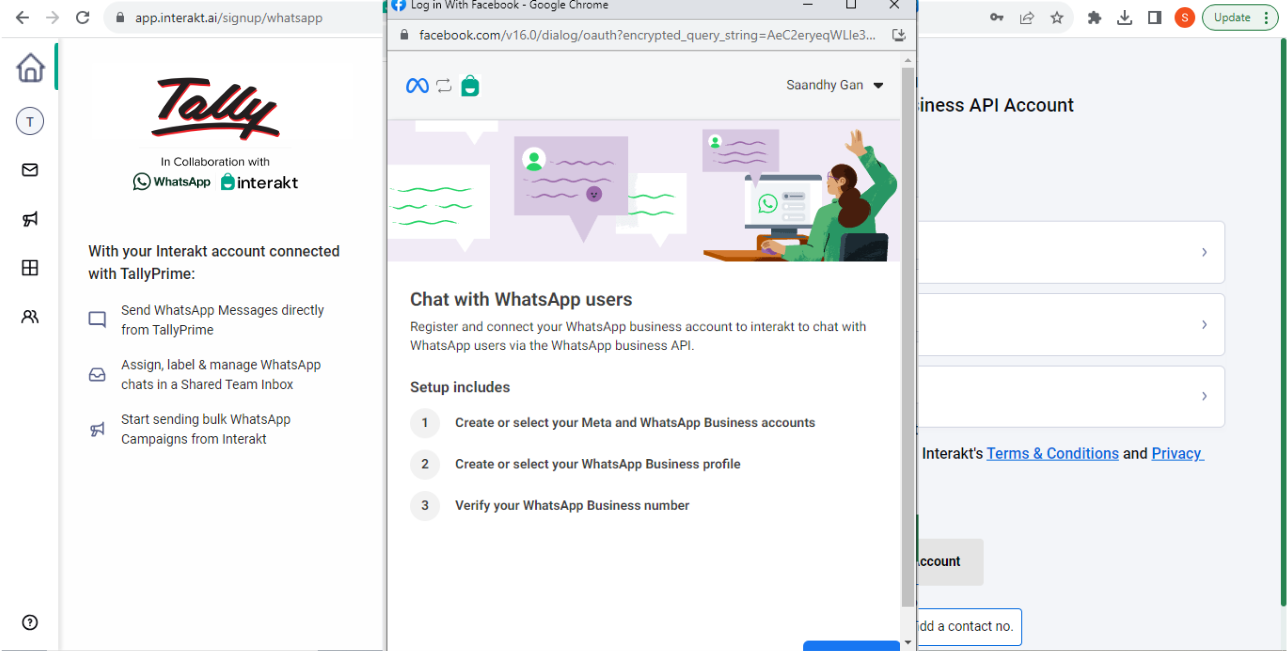The width and height of the screenshot is (1287, 651).
Task: Open Interakt's Terms & Conditions link
Action: coord(1053,453)
